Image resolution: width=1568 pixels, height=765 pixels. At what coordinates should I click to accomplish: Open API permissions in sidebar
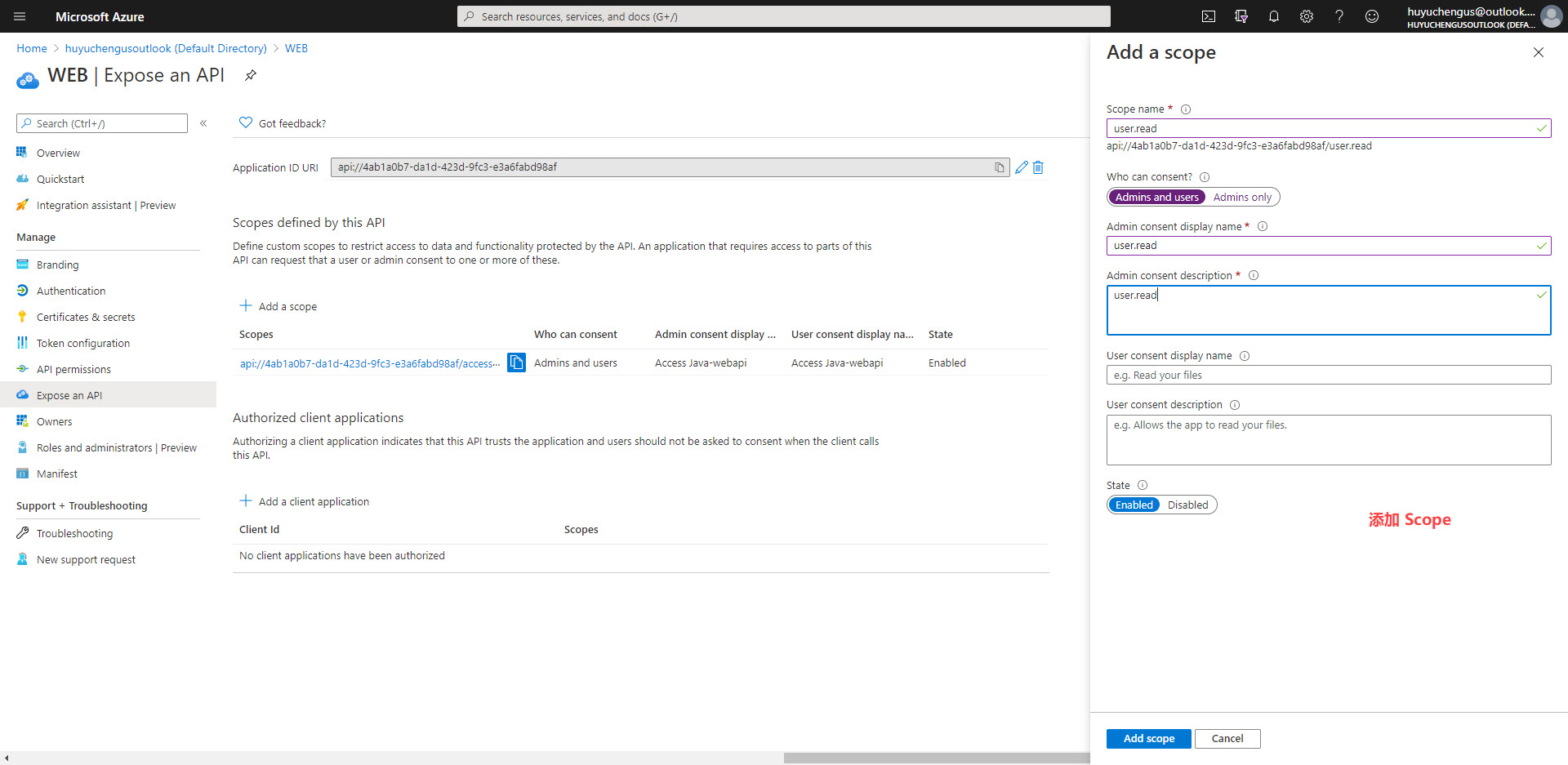point(73,370)
